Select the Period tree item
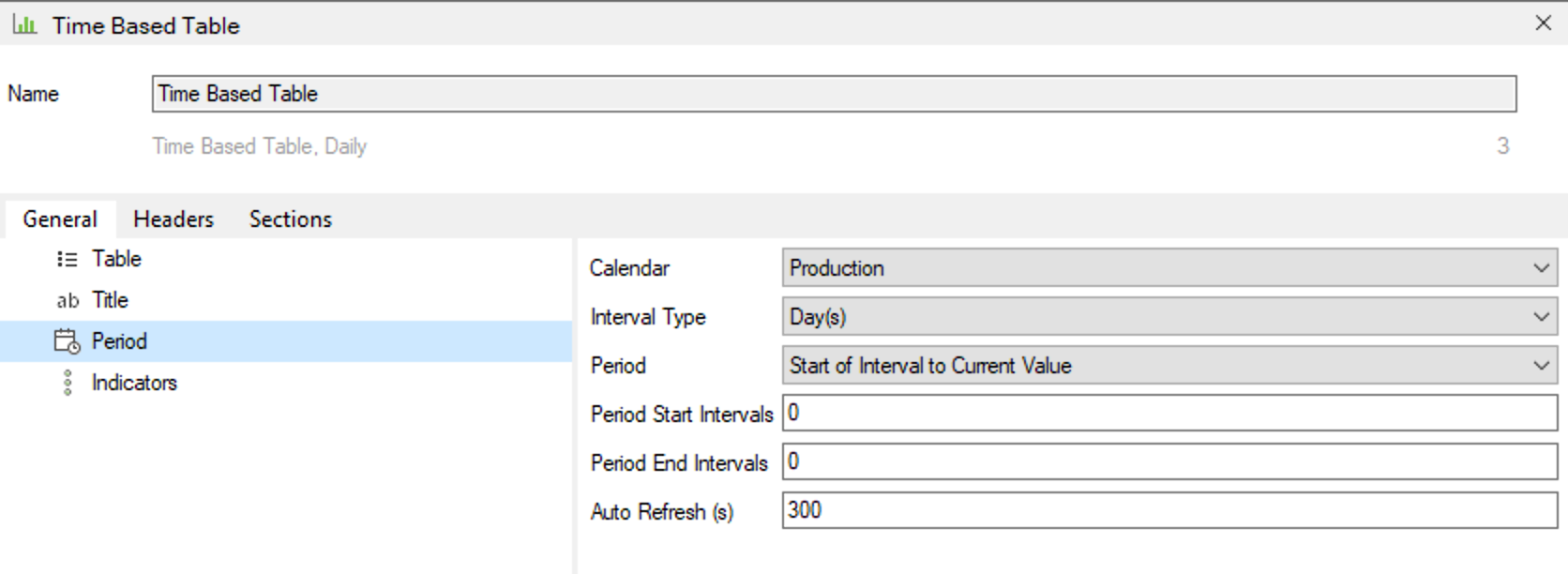The width and height of the screenshot is (1568, 574). pos(286,341)
